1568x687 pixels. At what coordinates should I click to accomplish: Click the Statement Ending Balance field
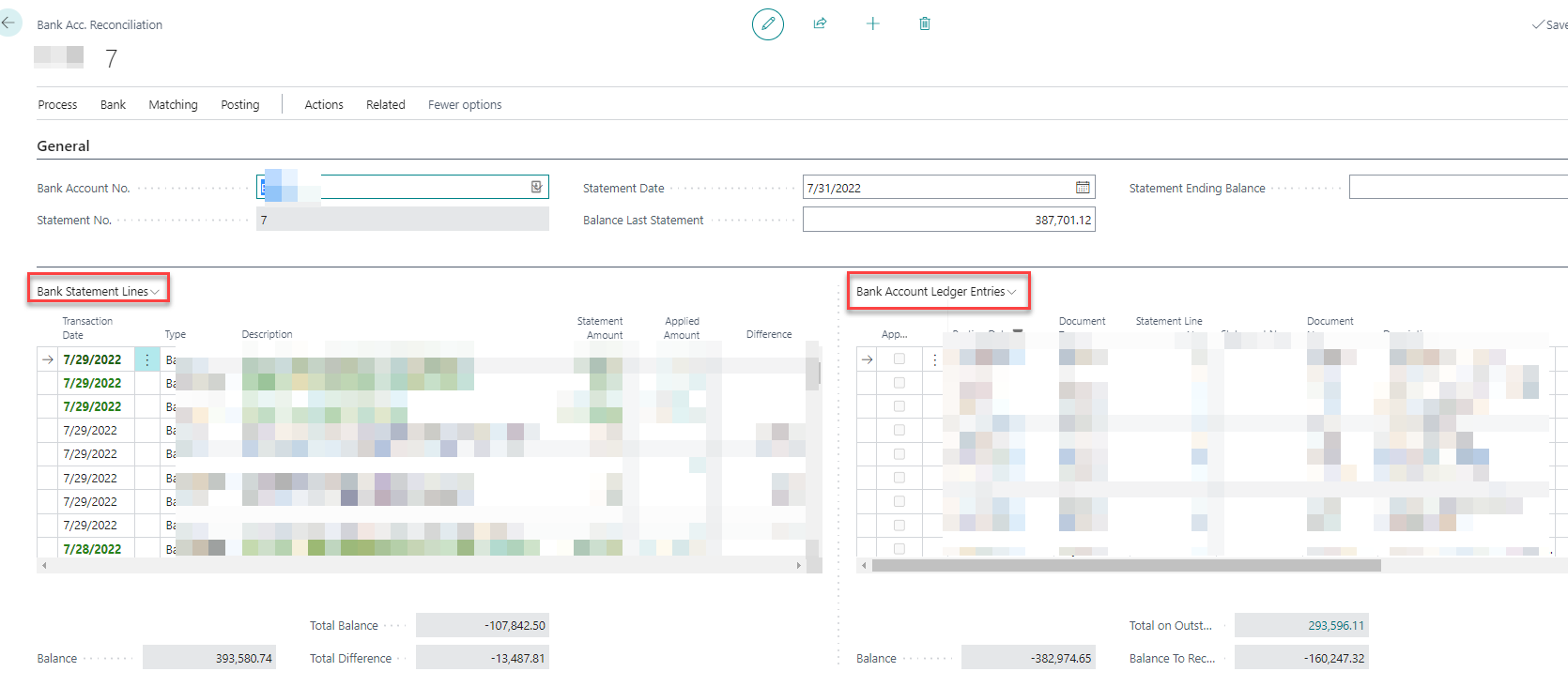click(x=1458, y=187)
